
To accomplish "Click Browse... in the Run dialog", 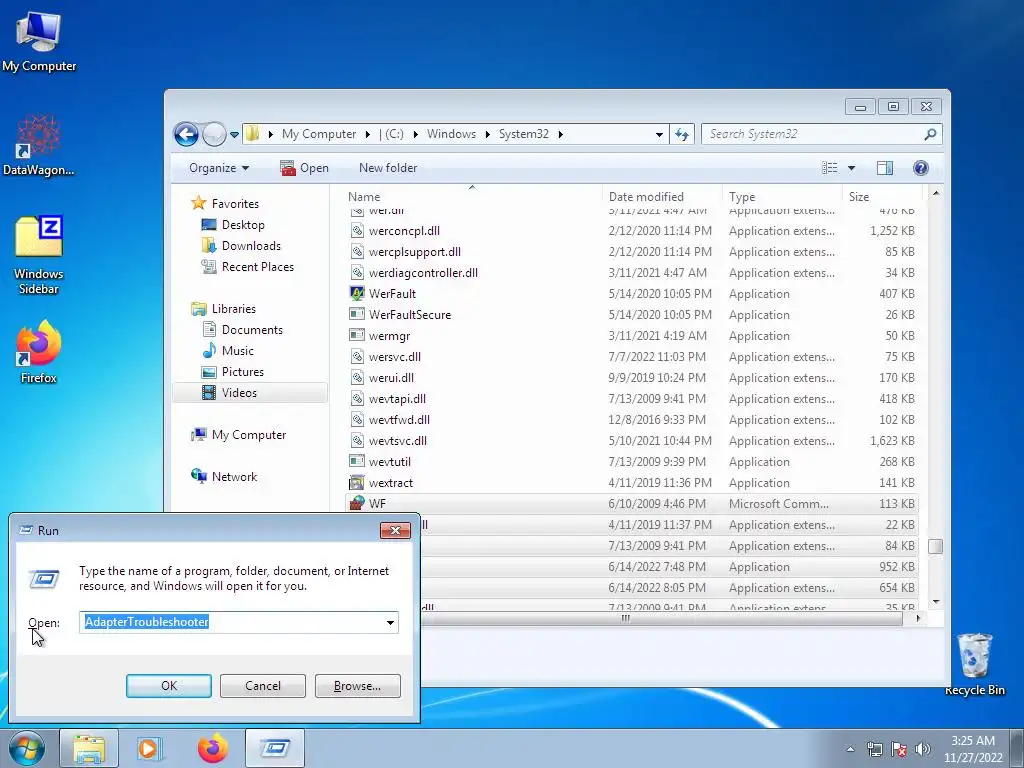I will 357,686.
